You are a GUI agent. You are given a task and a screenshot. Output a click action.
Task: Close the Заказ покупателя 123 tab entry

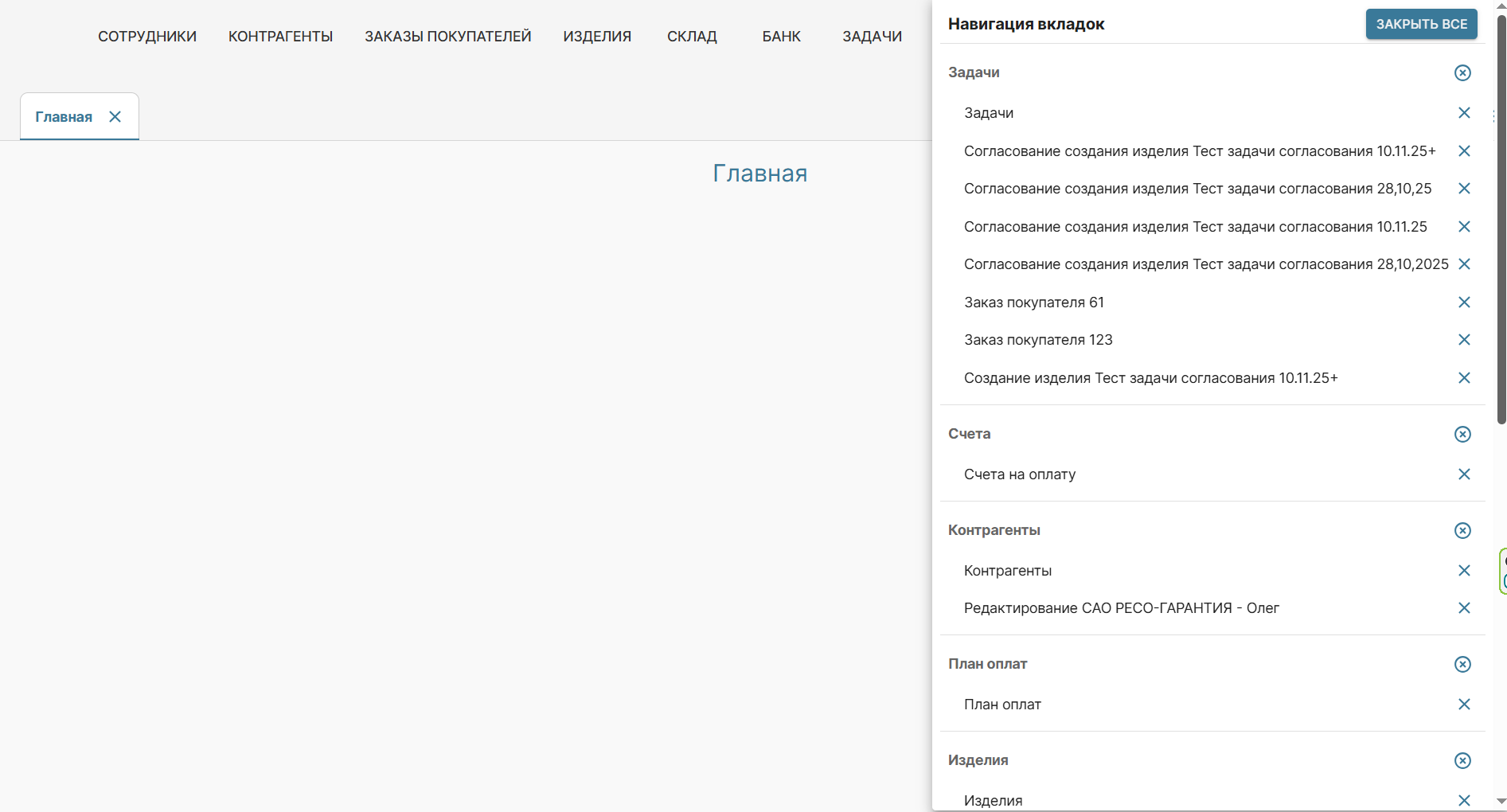click(x=1463, y=340)
